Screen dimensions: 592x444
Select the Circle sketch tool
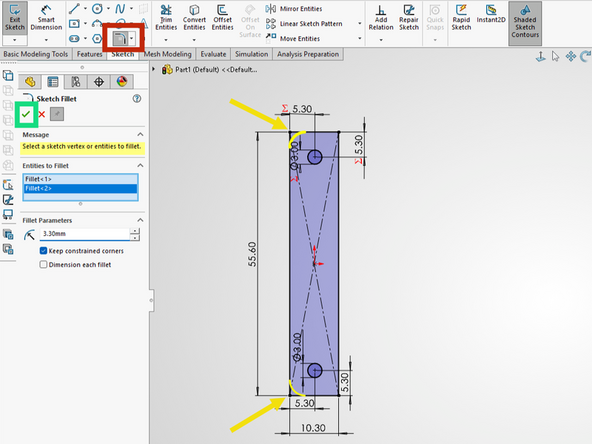point(97,8)
